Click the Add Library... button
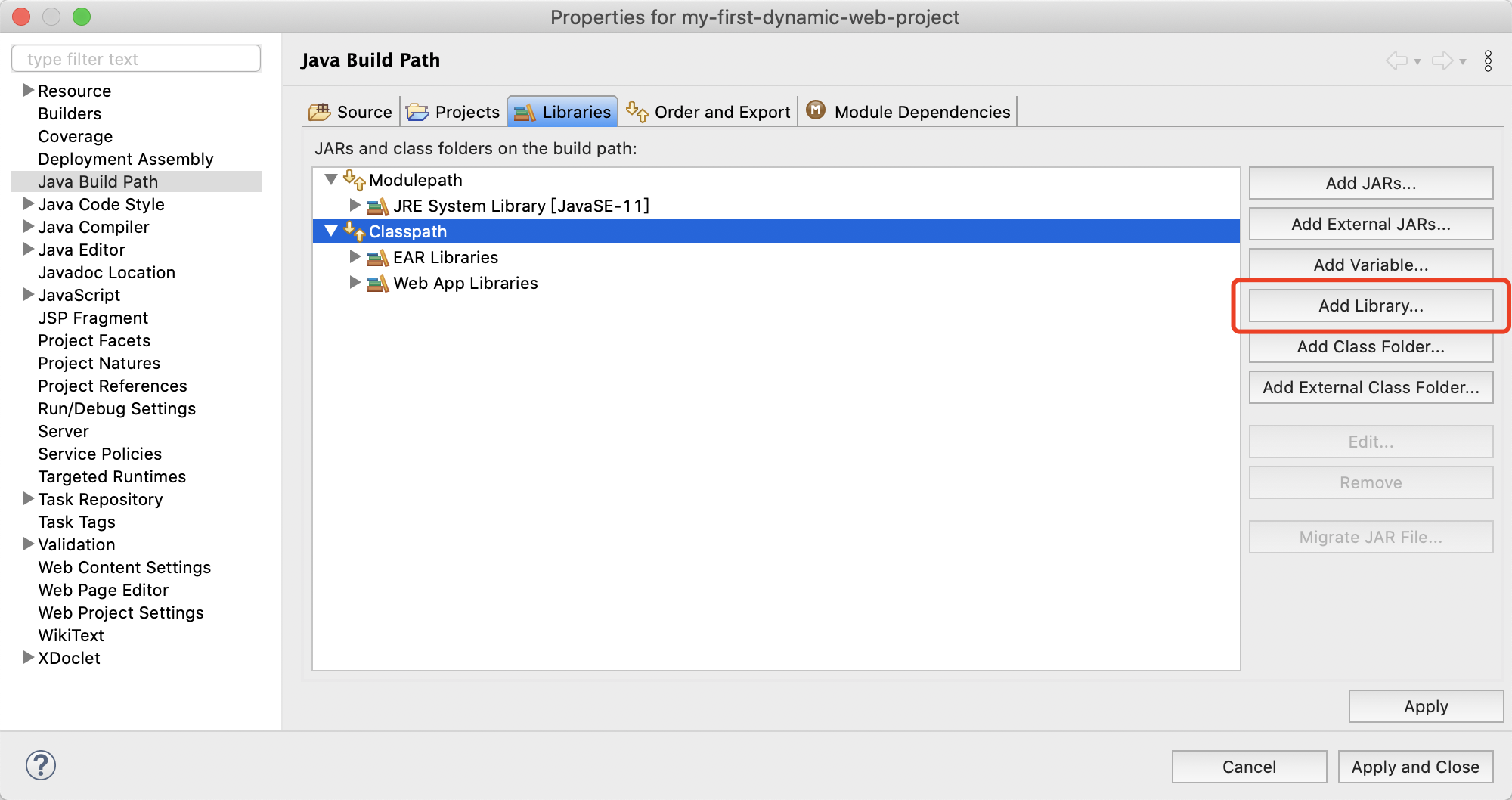The width and height of the screenshot is (1512, 800). tap(1371, 305)
